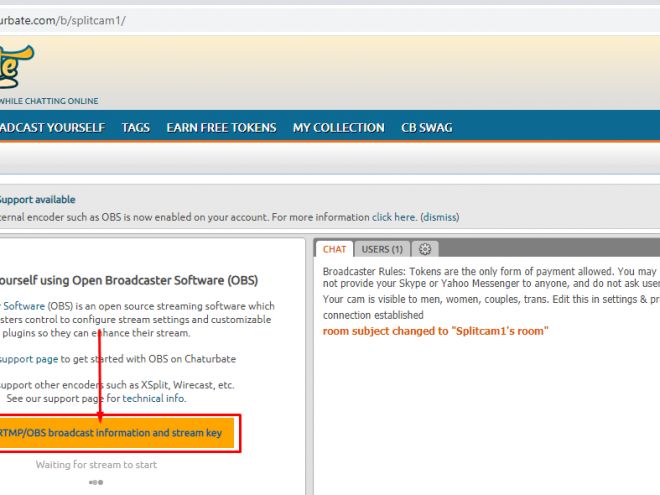Click the 'Support available' heading
Image resolution: width=660 pixels, height=495 pixels.
pyautogui.click(x=37, y=200)
